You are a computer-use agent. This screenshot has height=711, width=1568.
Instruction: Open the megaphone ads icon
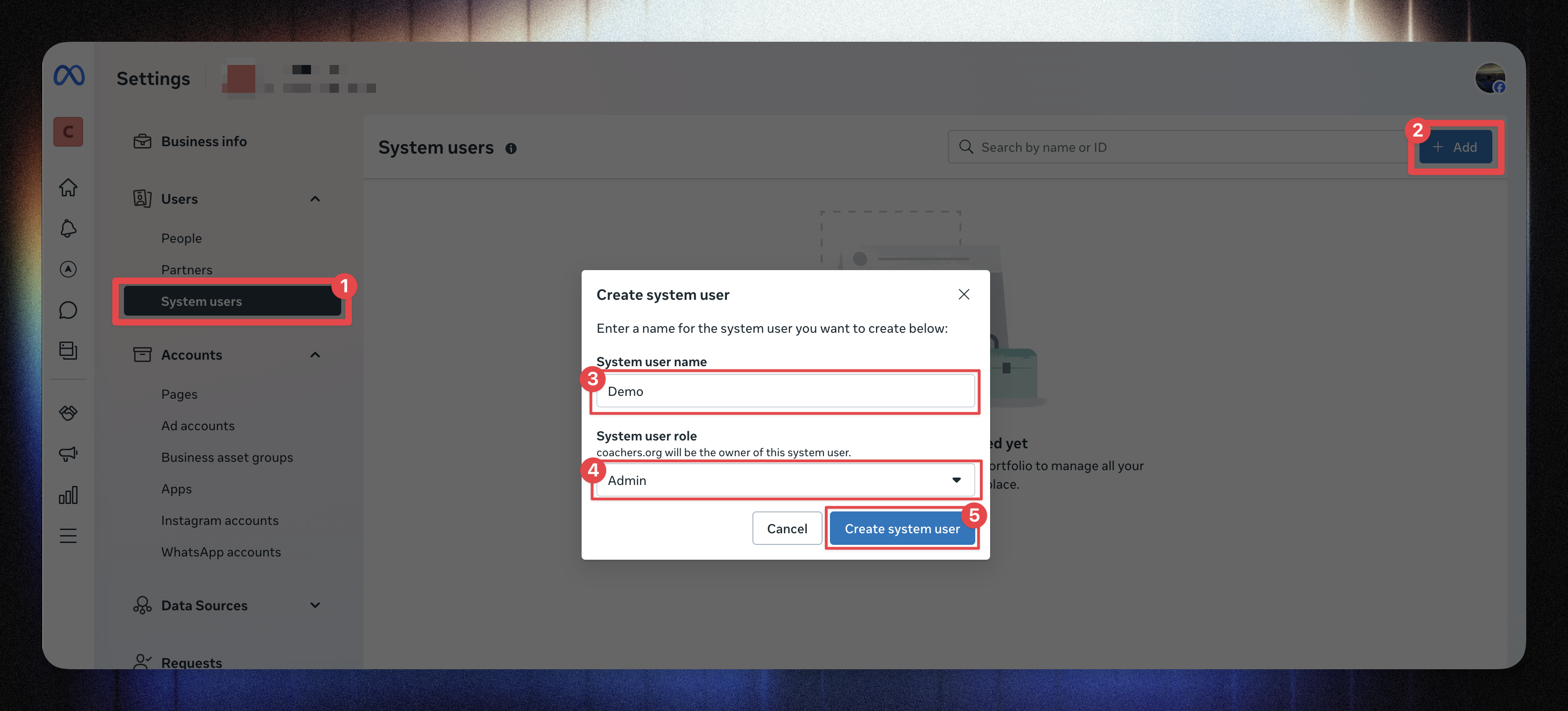coord(68,453)
